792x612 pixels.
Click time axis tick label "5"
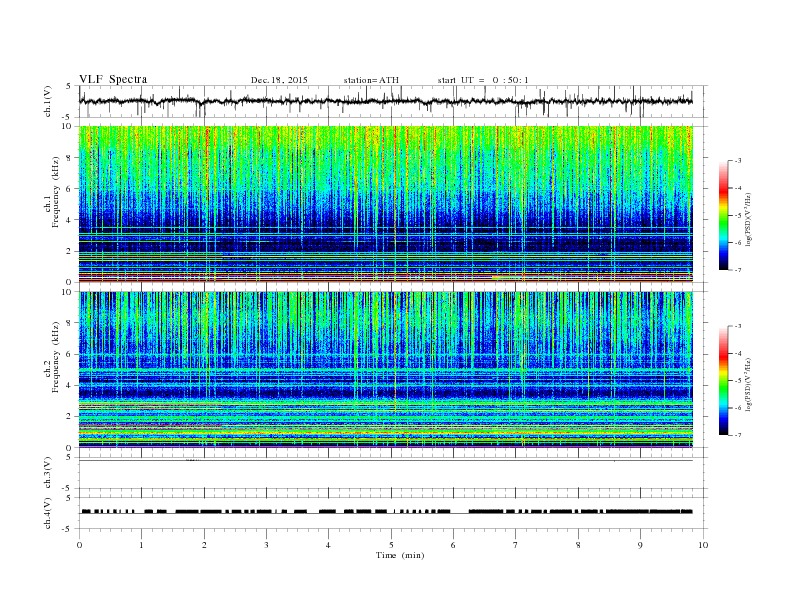tap(391, 545)
